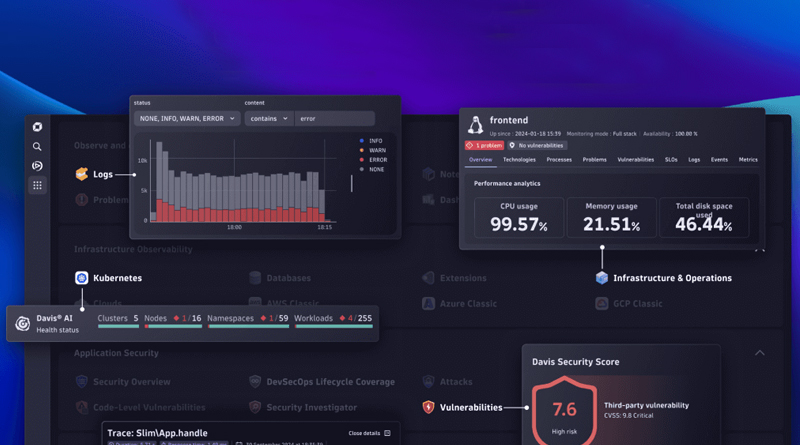
Task: Click the Problems app icon below Logs
Action: click(x=82, y=200)
